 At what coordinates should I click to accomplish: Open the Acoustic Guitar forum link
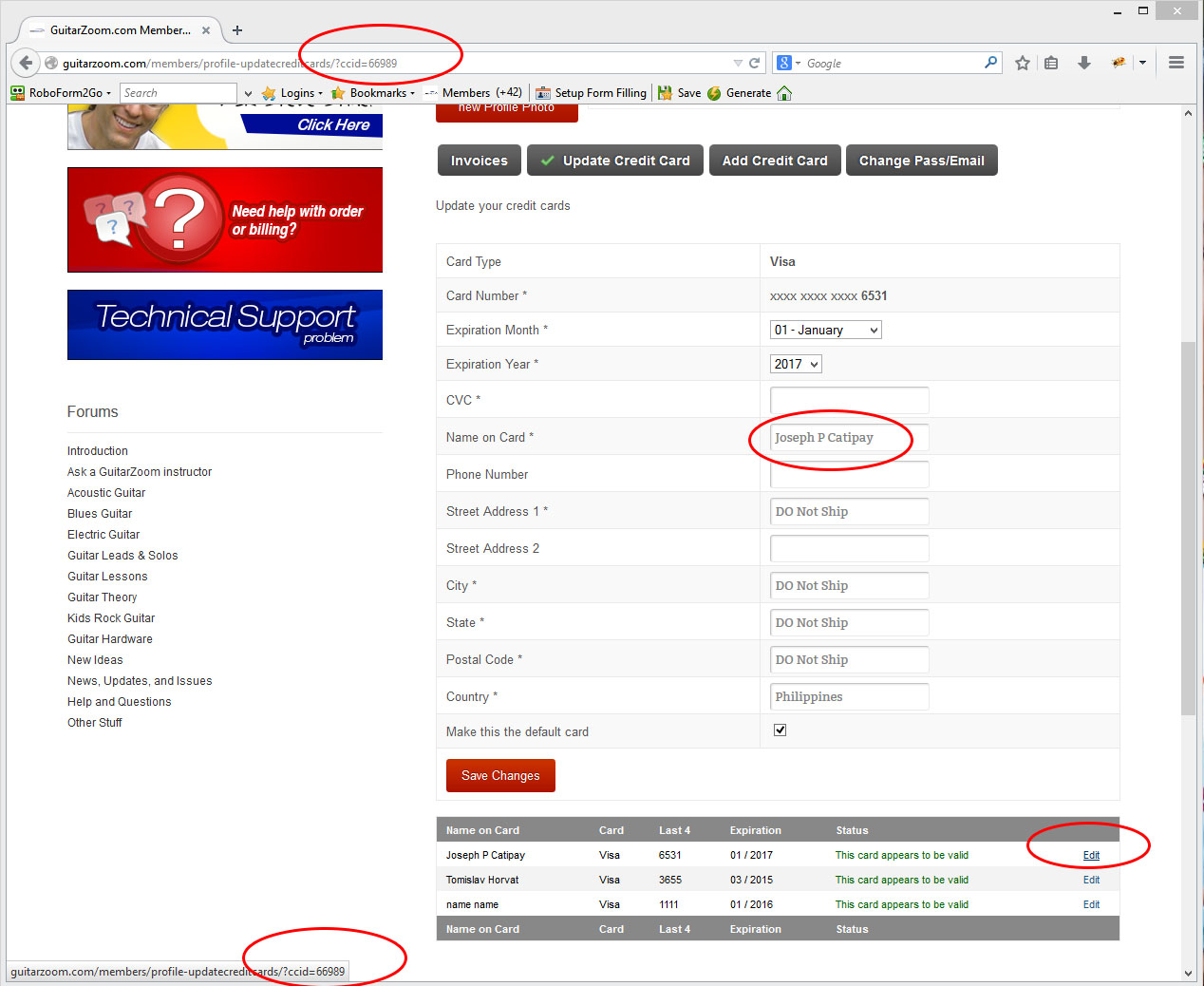(106, 493)
